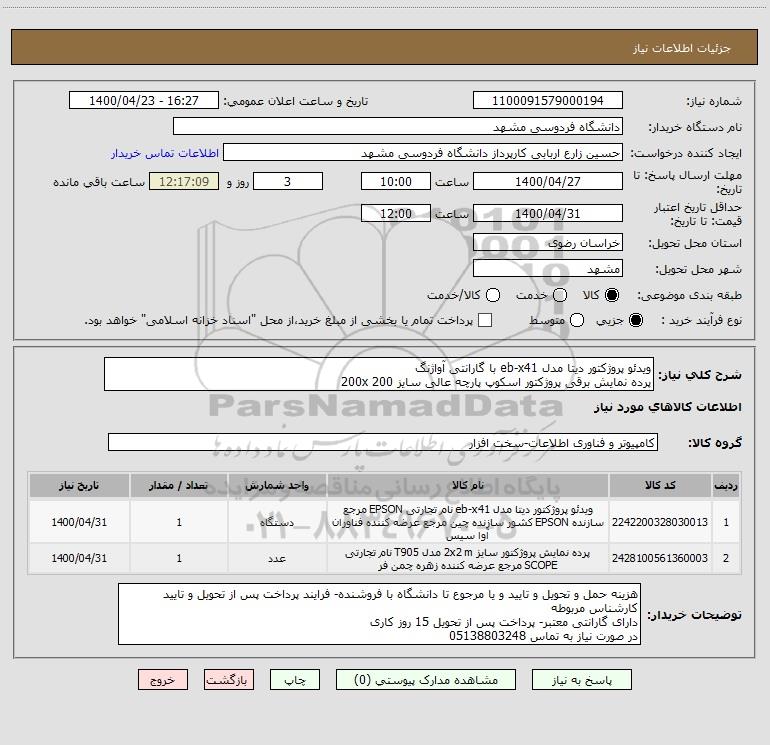Click product code 2242200328030013
The height and width of the screenshot is (745, 770).
660,522
